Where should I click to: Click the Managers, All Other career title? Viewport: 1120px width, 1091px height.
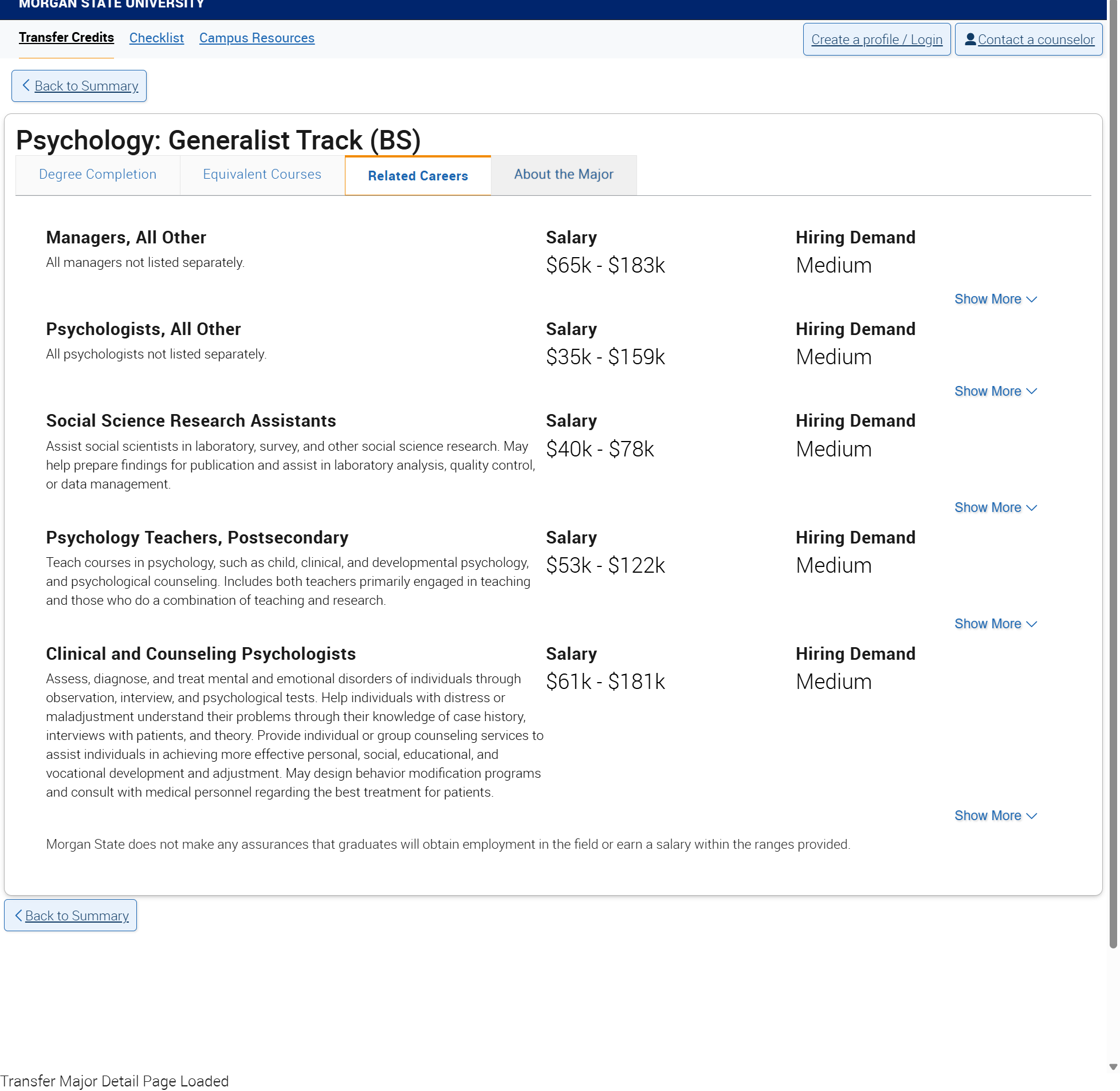pyautogui.click(x=126, y=238)
